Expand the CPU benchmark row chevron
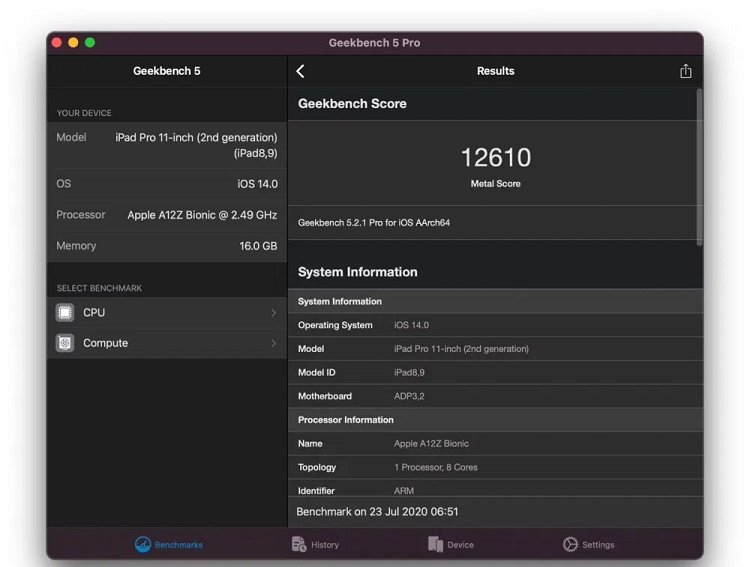750x567 pixels. (274, 312)
